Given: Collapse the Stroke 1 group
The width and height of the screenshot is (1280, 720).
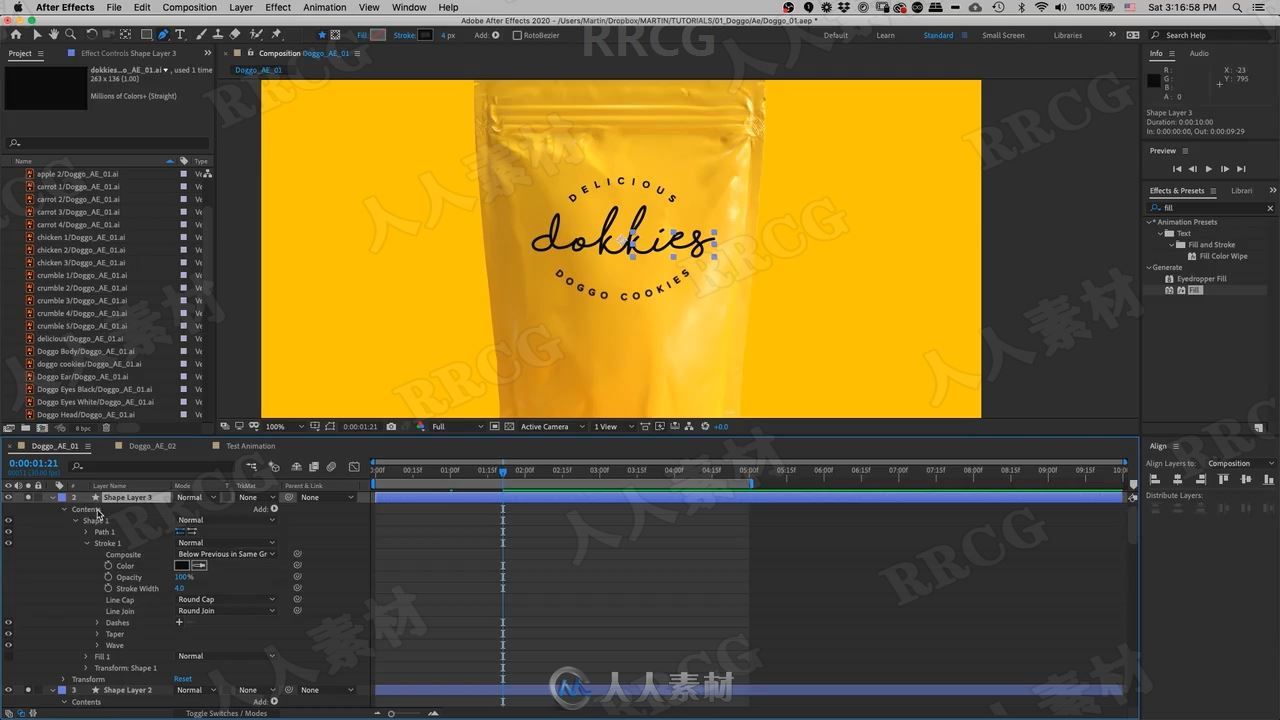Looking at the screenshot, I should point(87,543).
